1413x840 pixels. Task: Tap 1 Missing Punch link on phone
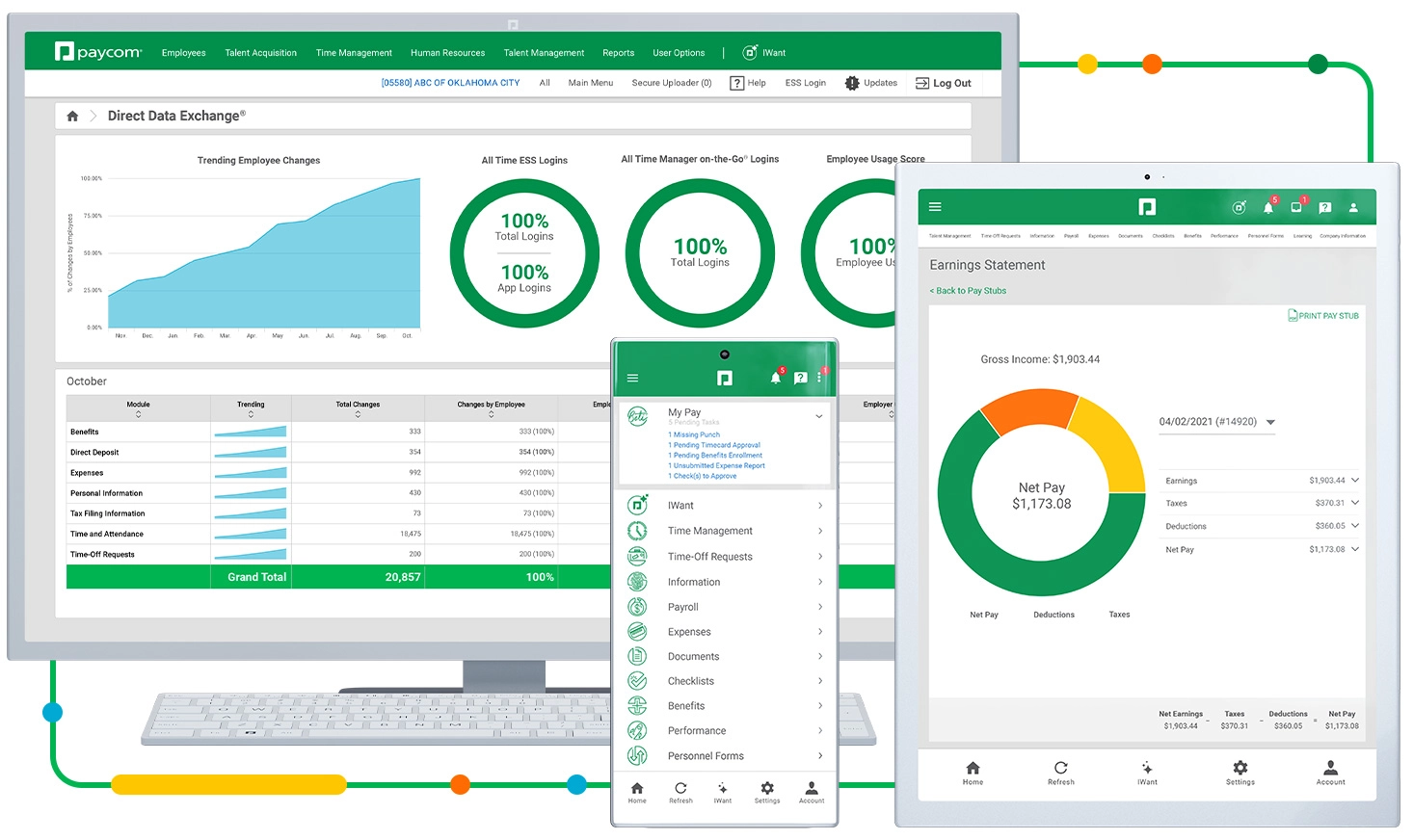click(x=694, y=434)
